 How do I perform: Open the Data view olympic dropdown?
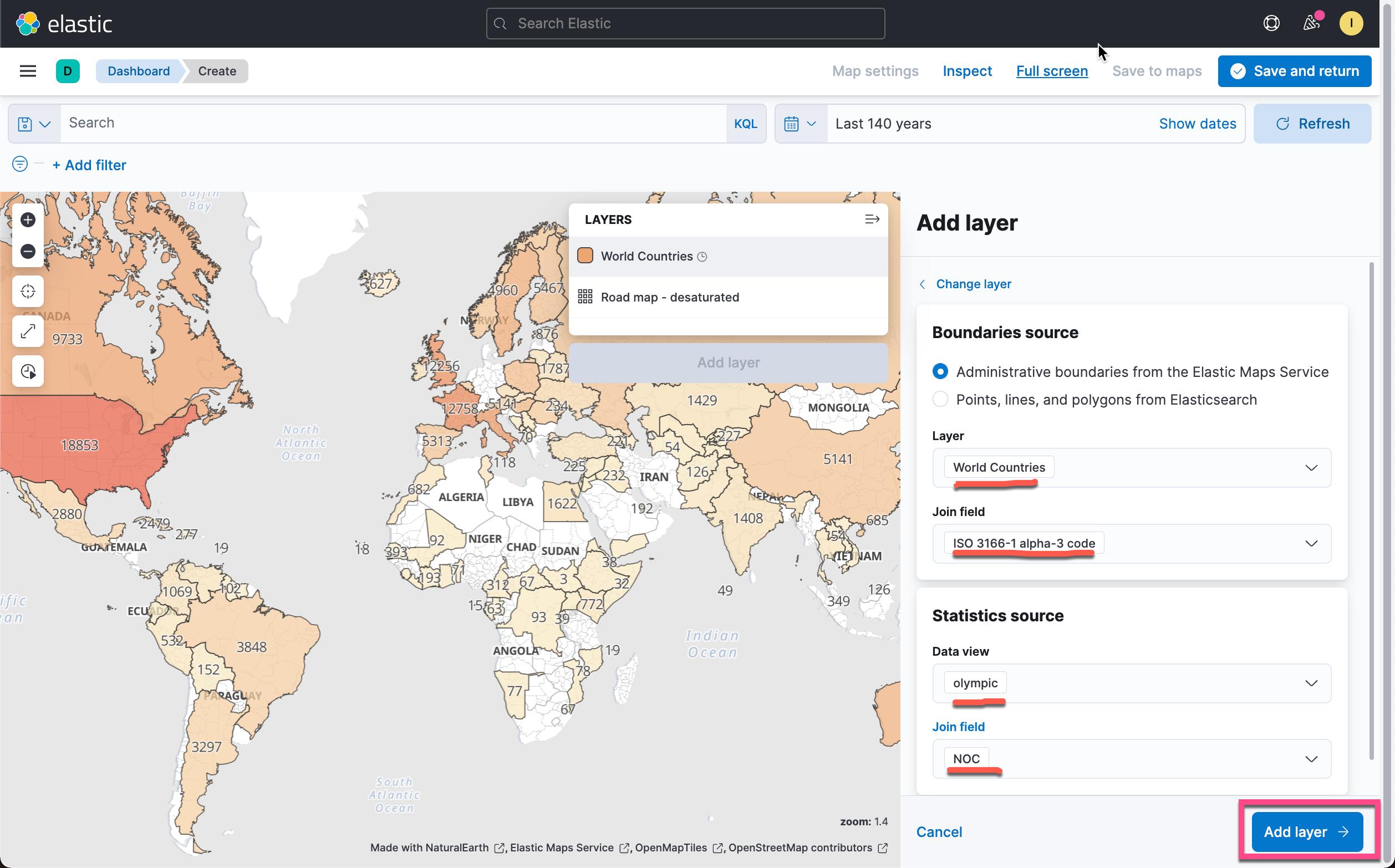tap(1132, 683)
